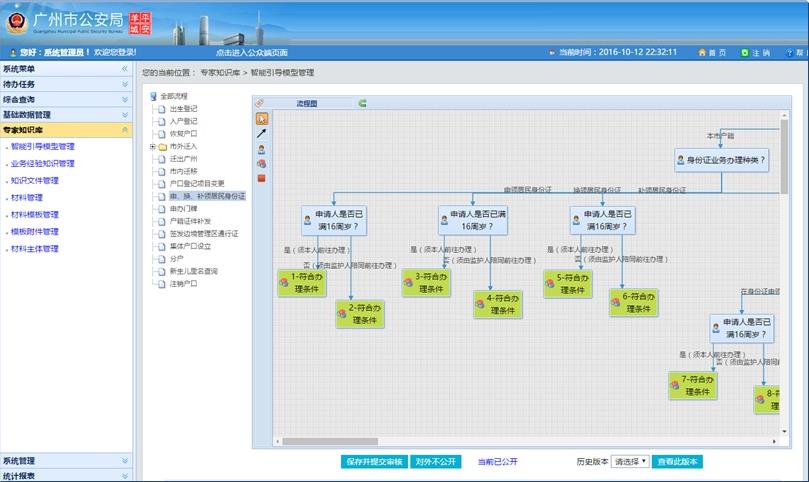Select the 身份证业务办理种类 flowchart node
The height and width of the screenshot is (482, 809).
point(721,159)
